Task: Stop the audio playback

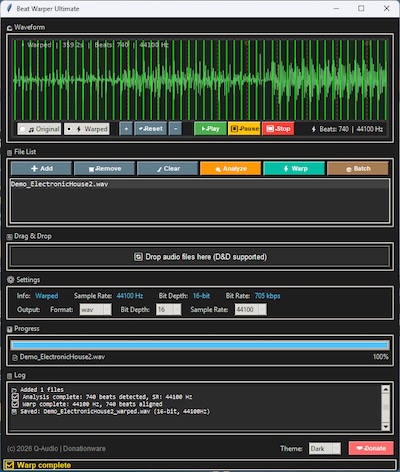Action: tap(278, 129)
